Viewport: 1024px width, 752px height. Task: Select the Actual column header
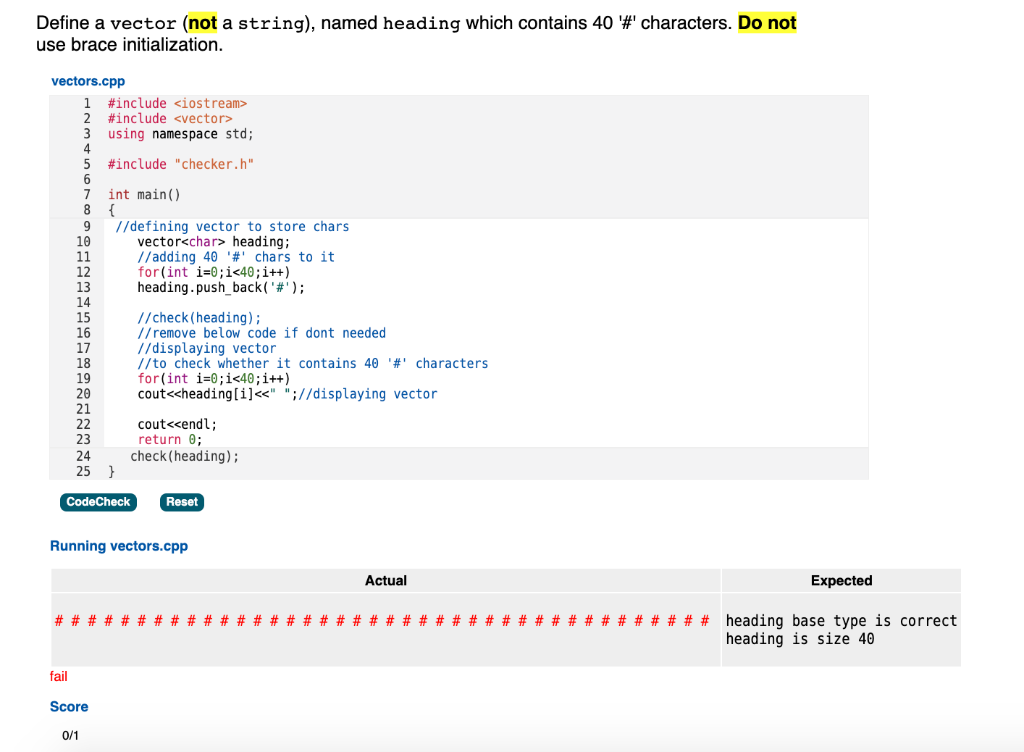[x=385, y=580]
